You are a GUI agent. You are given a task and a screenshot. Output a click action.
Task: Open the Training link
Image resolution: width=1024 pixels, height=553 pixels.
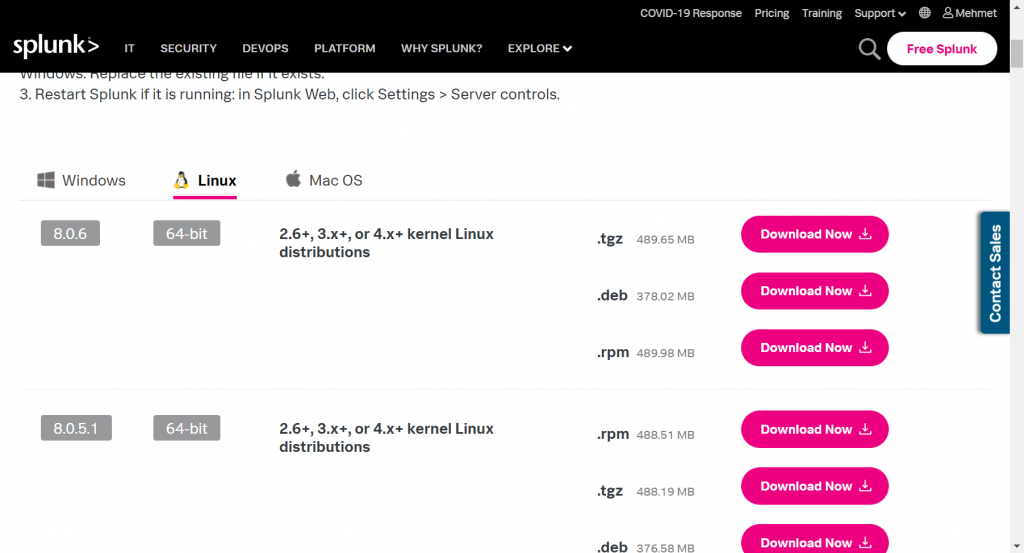coord(822,13)
